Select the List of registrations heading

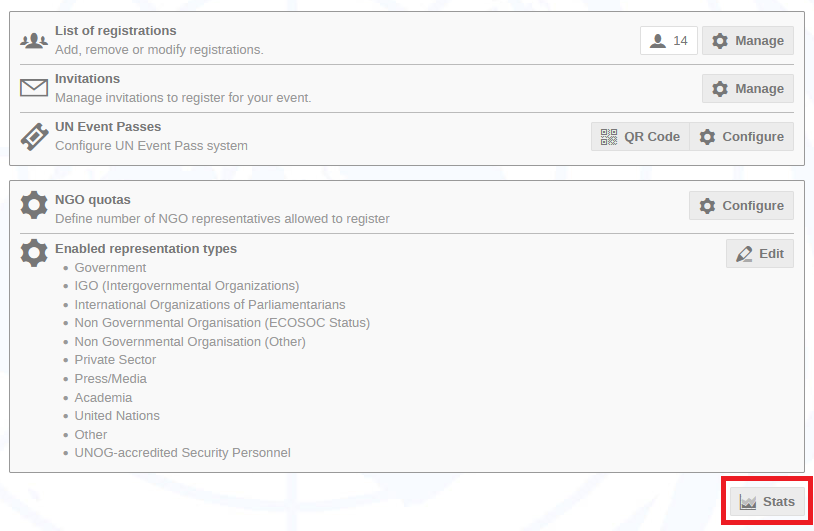click(x=116, y=31)
